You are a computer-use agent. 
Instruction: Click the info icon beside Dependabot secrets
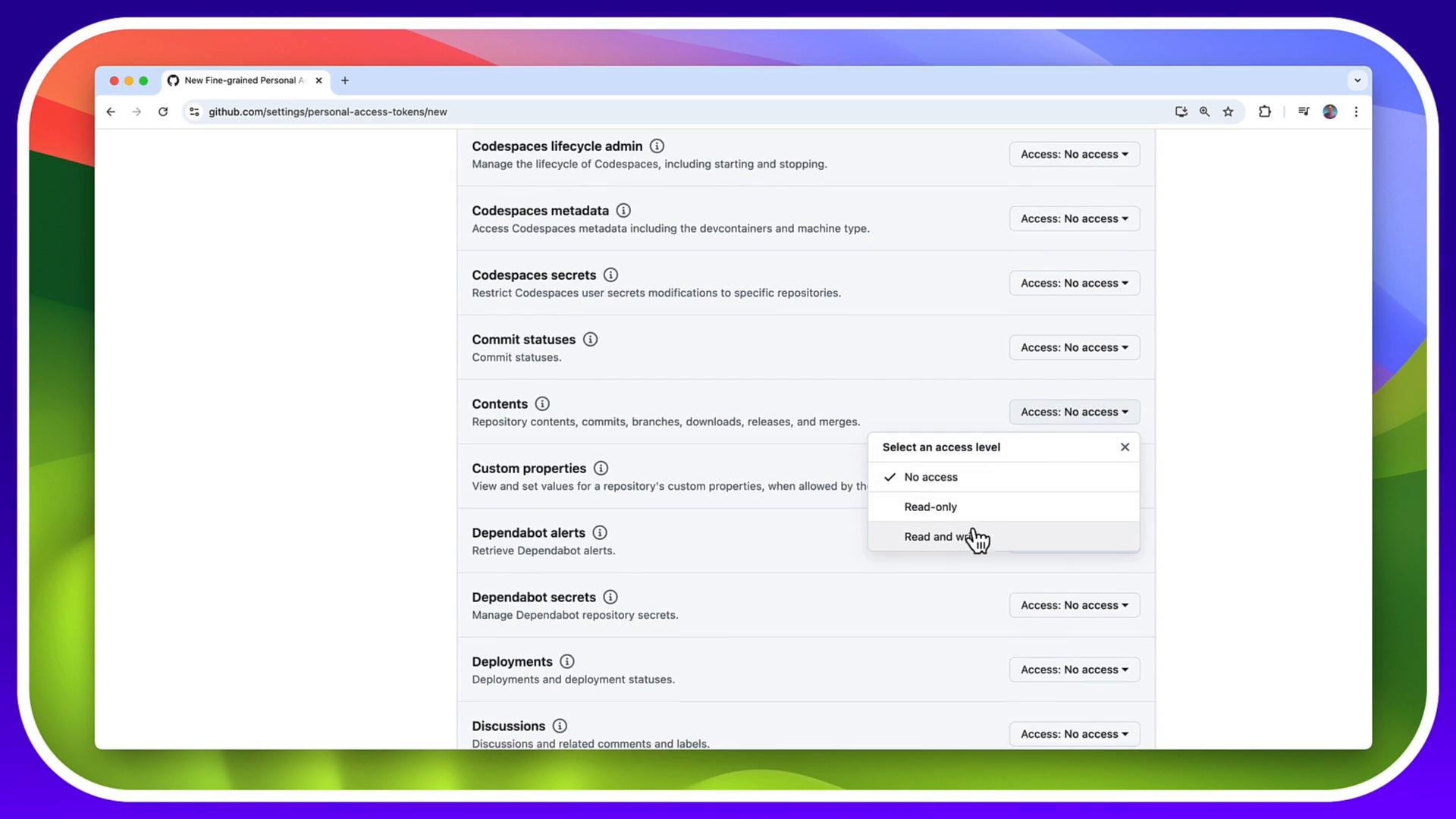[610, 598]
